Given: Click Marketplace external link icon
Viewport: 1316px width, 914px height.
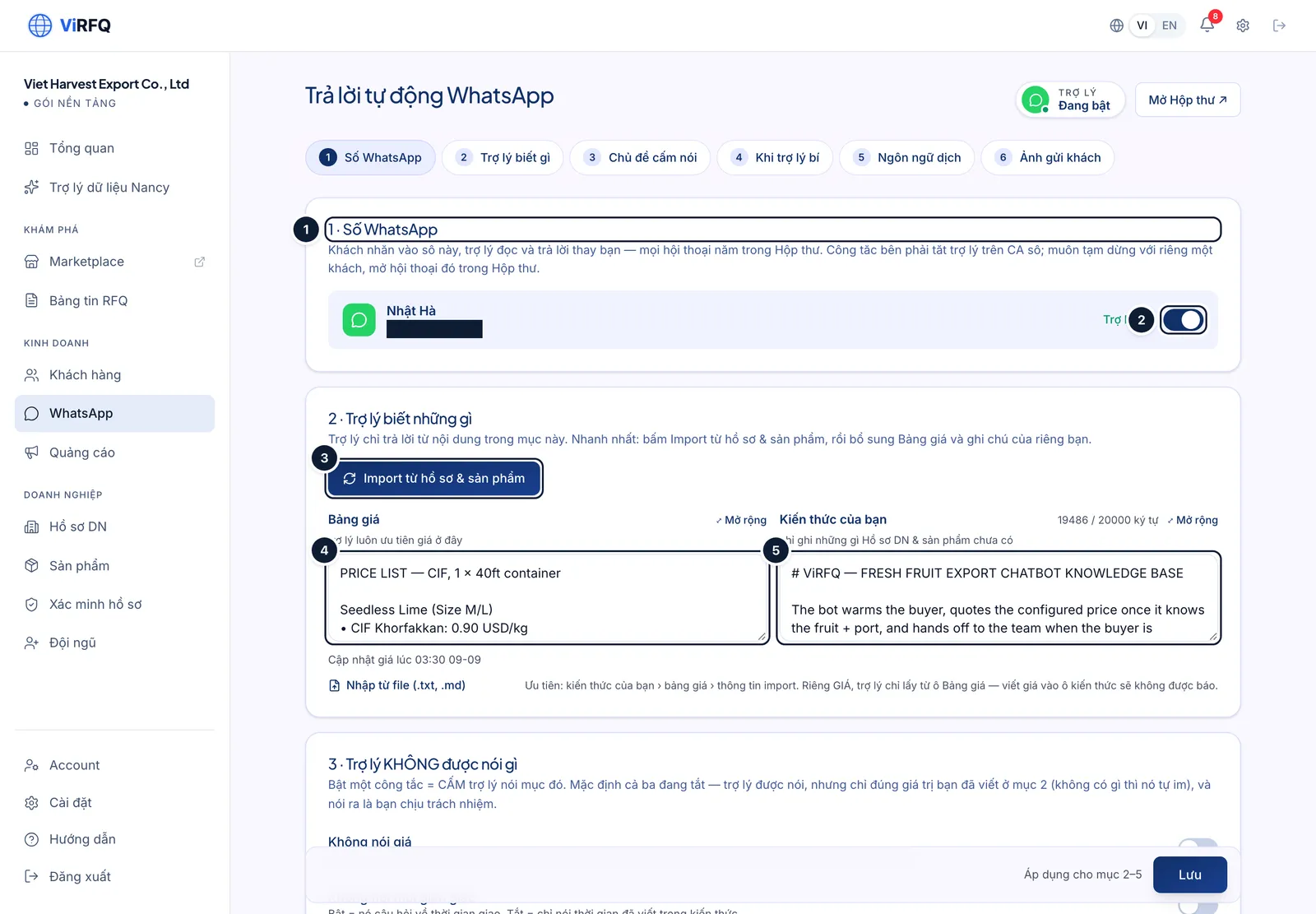Looking at the screenshot, I should click(x=199, y=262).
